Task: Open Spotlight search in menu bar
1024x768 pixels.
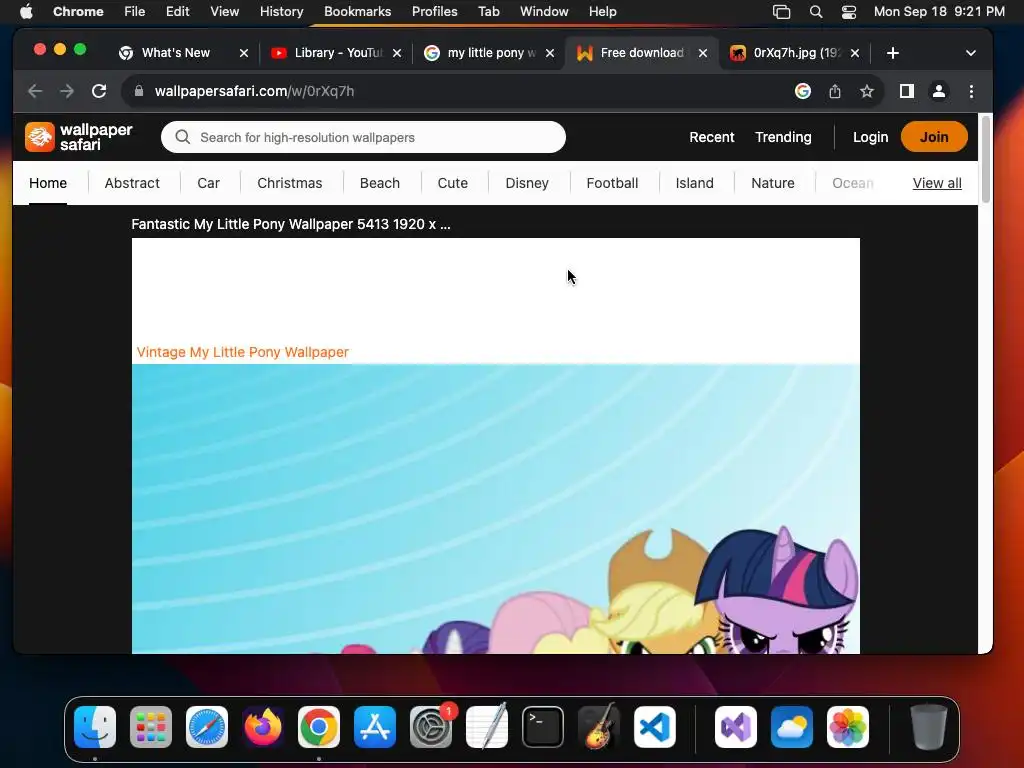Action: coord(816,12)
